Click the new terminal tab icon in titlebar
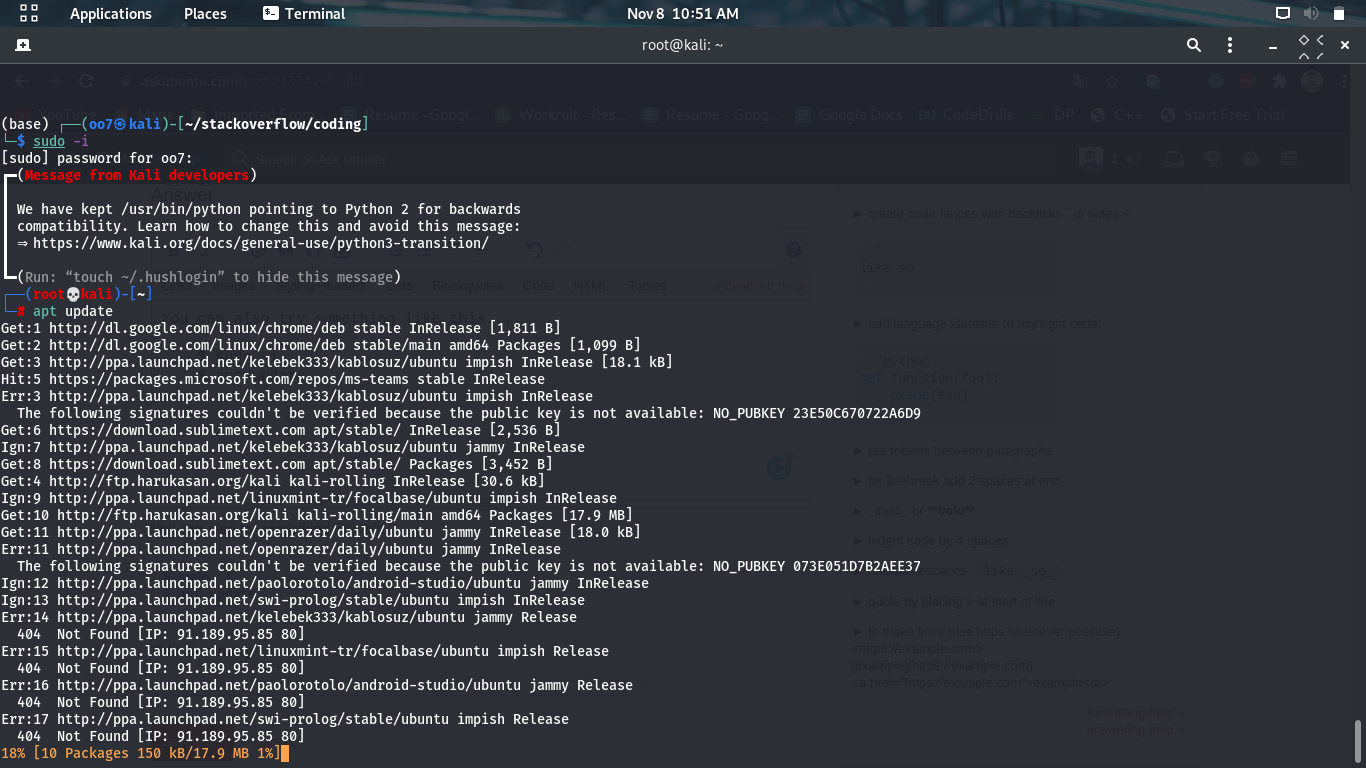This screenshot has height=768, width=1366. click(22, 45)
